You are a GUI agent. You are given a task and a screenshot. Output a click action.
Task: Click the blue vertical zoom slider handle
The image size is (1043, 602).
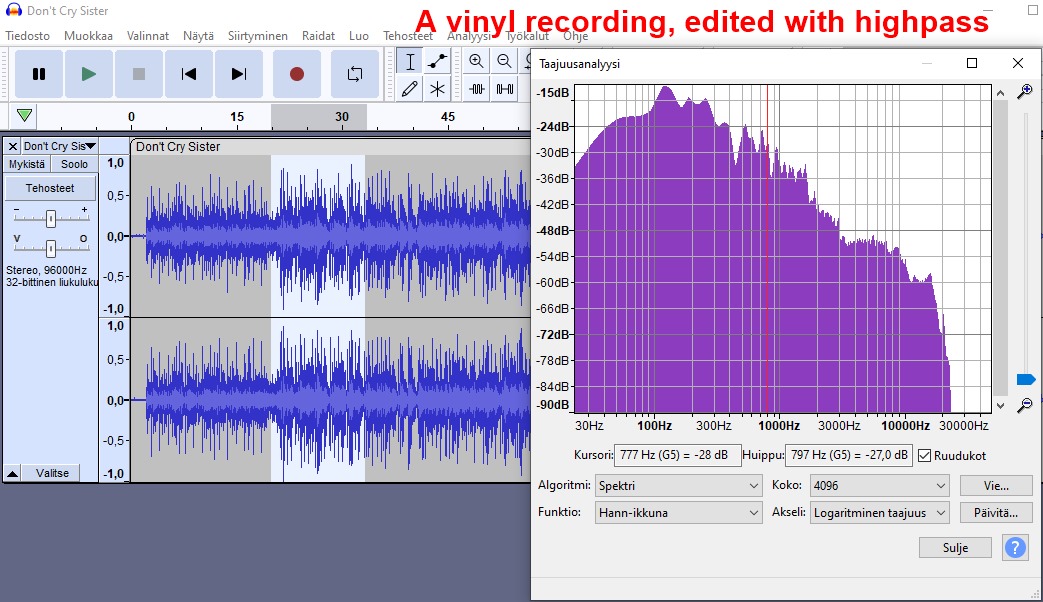tap(1026, 379)
